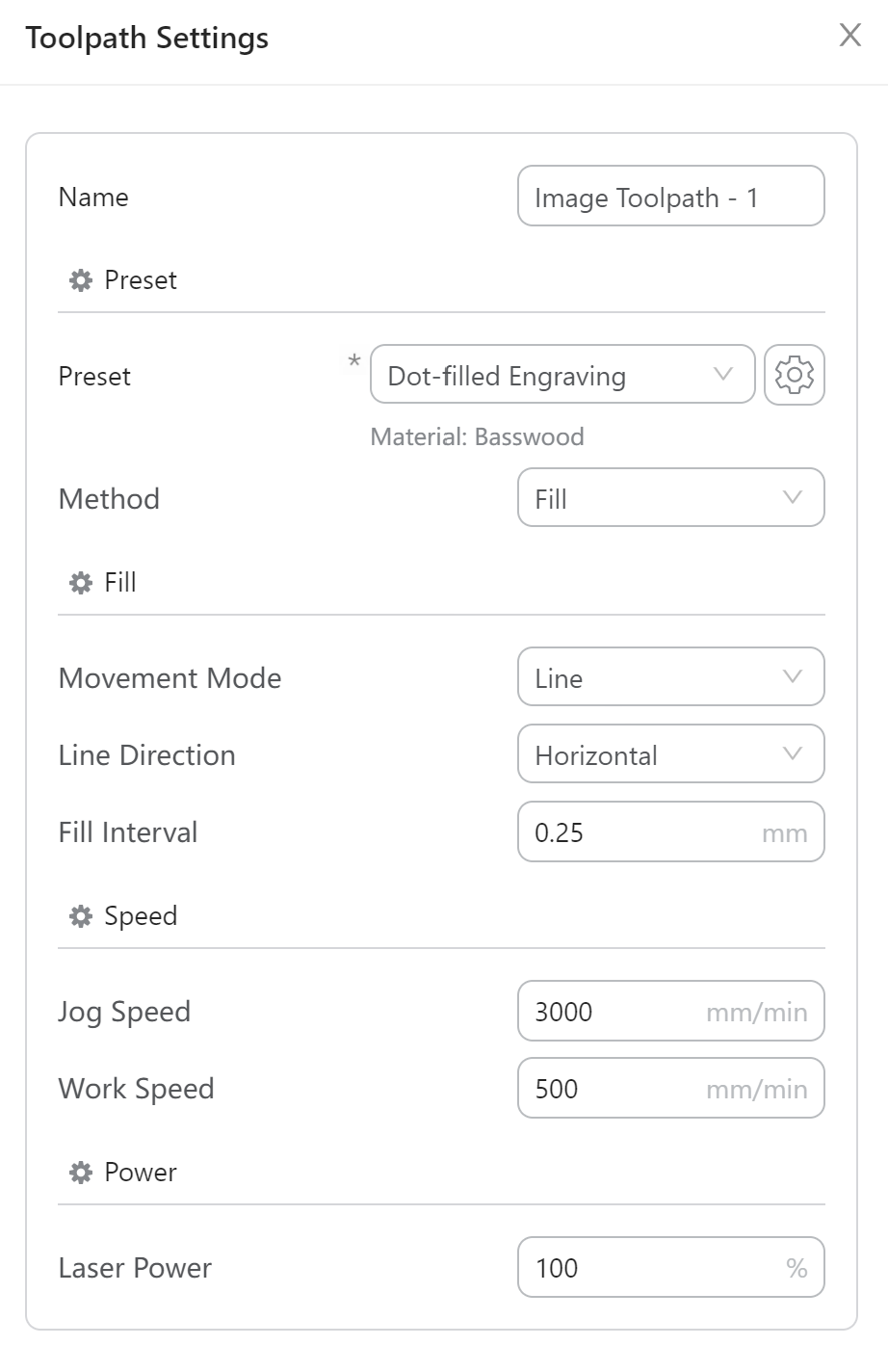Click the gear icon beside Speed heading

coord(81,916)
